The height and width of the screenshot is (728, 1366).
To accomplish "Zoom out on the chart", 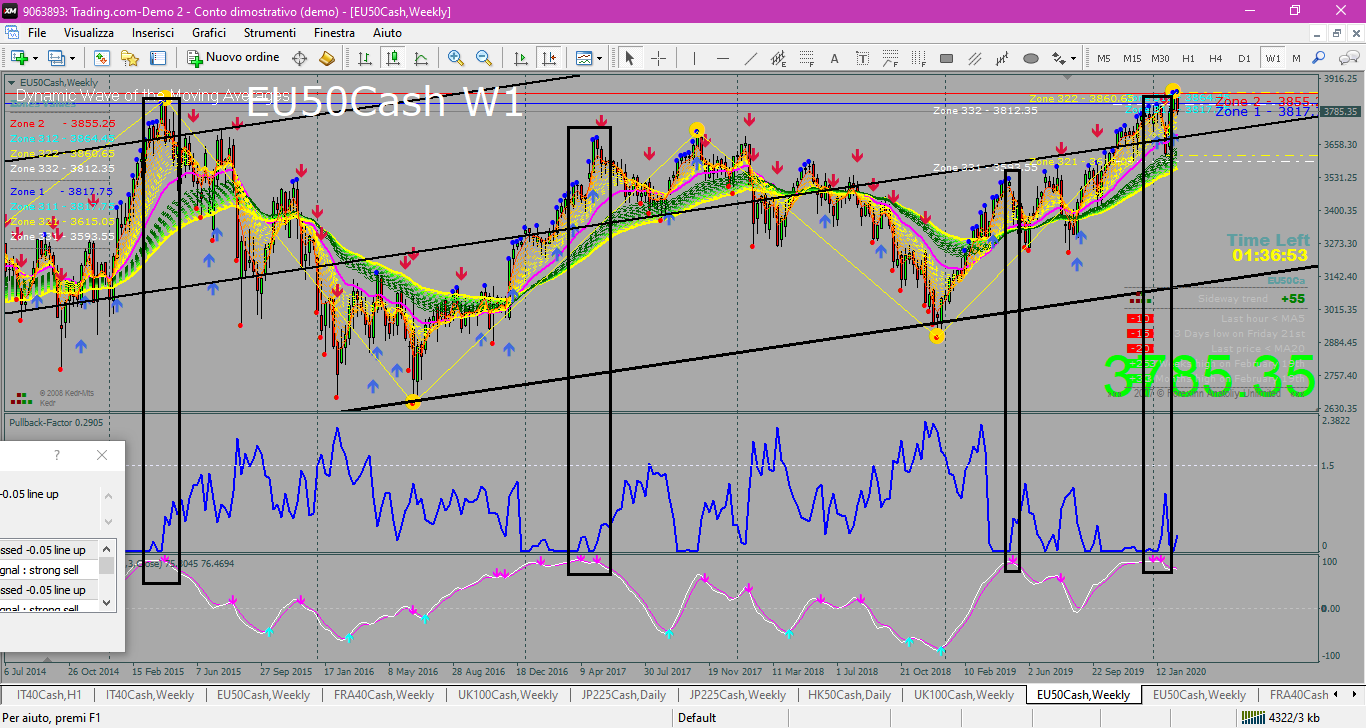I will [x=484, y=58].
